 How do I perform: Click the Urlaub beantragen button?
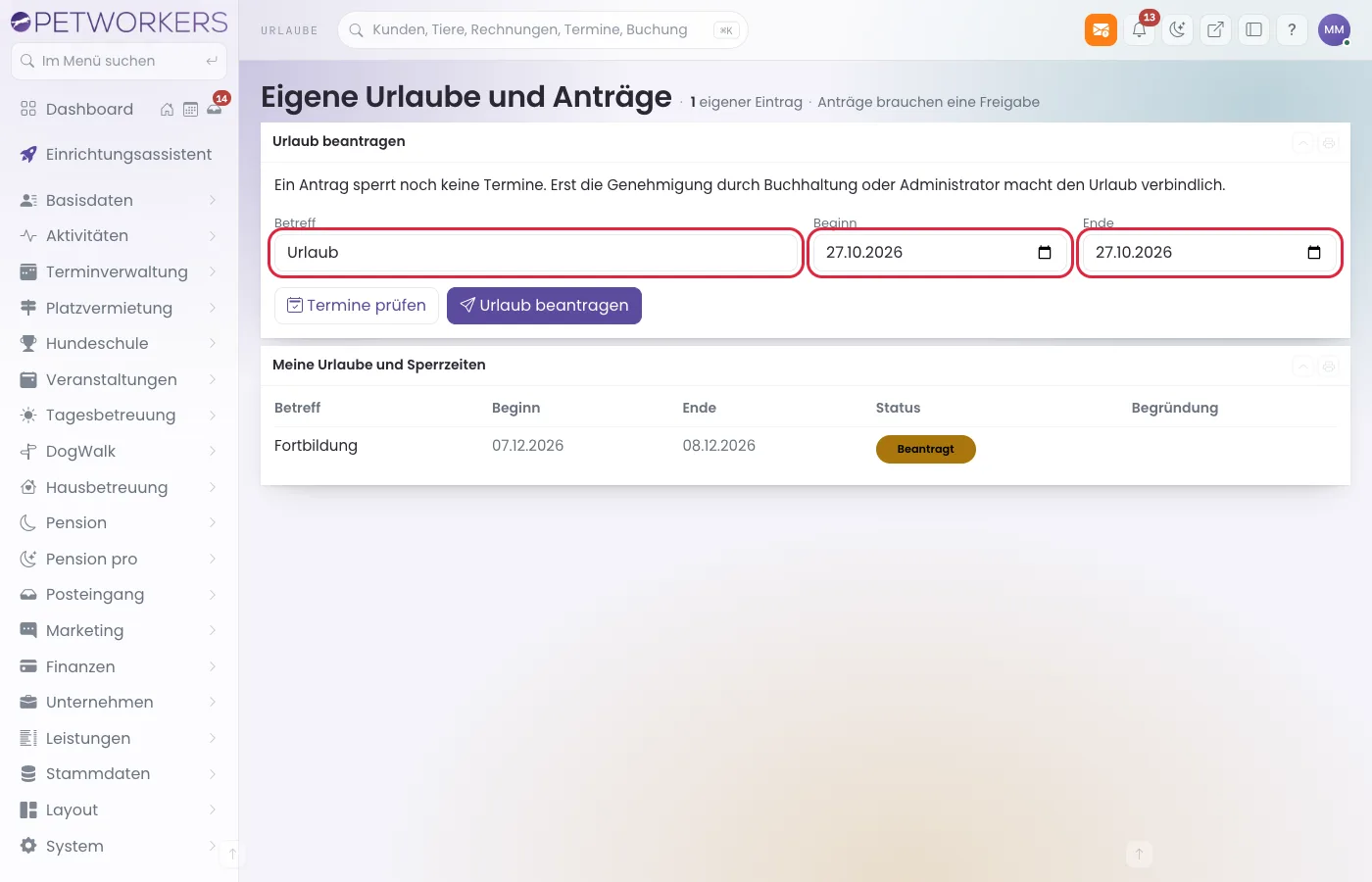[544, 306]
